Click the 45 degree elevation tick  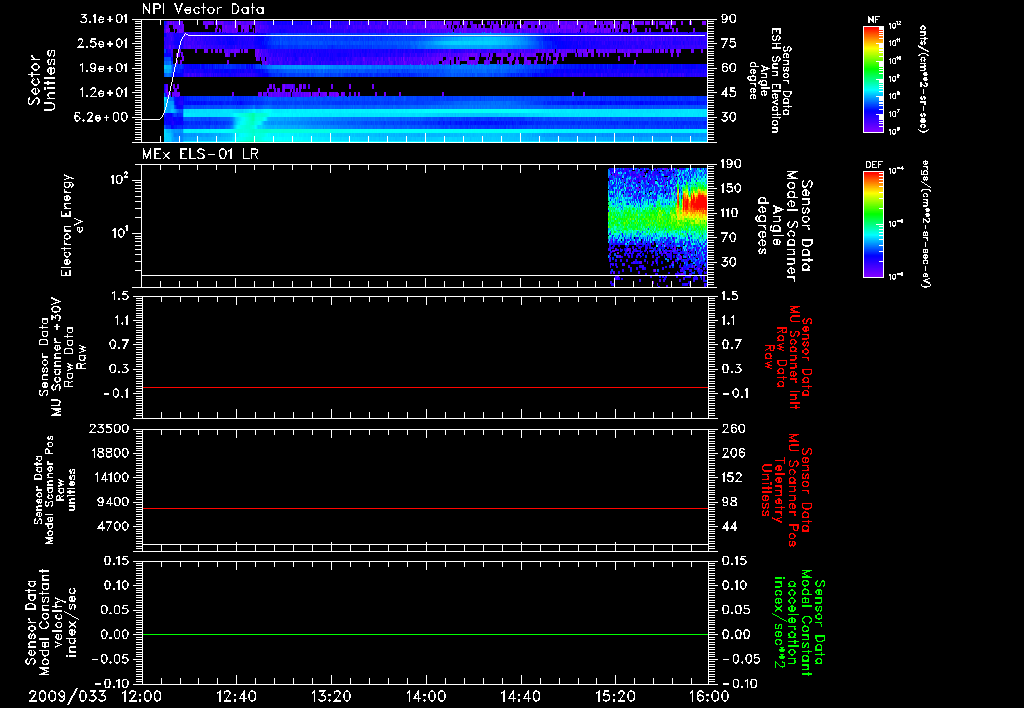pos(729,93)
